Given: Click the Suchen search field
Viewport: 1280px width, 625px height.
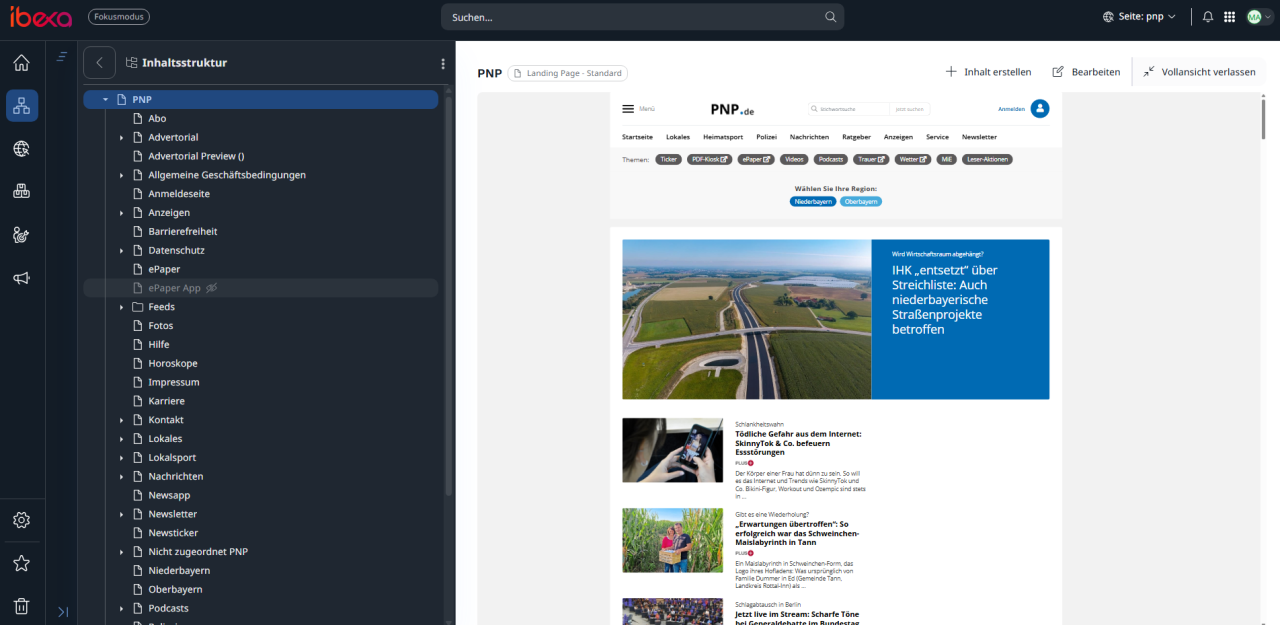Looking at the screenshot, I should (635, 17).
